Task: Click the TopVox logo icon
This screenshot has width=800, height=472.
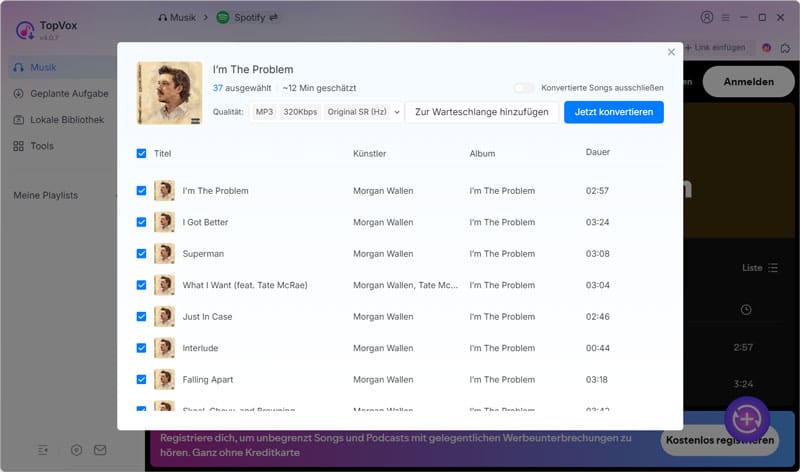Action: click(x=24, y=30)
